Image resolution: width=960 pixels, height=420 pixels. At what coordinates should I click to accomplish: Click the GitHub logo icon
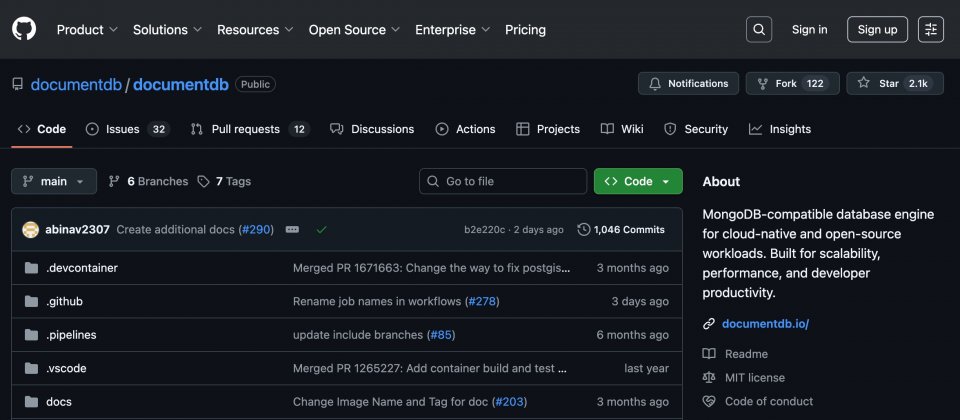point(24,29)
